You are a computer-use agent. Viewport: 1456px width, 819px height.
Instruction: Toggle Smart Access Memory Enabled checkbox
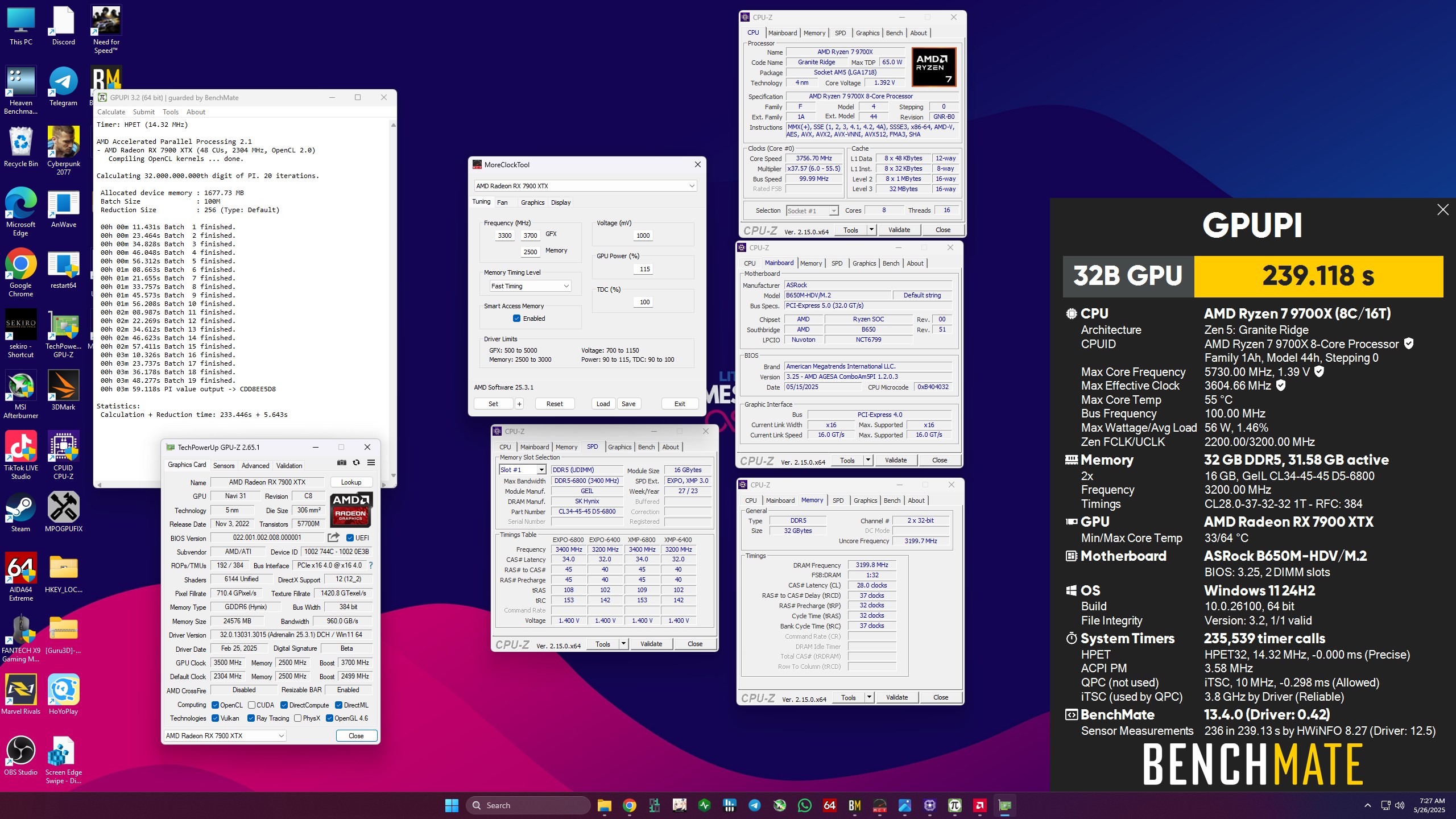[516, 318]
